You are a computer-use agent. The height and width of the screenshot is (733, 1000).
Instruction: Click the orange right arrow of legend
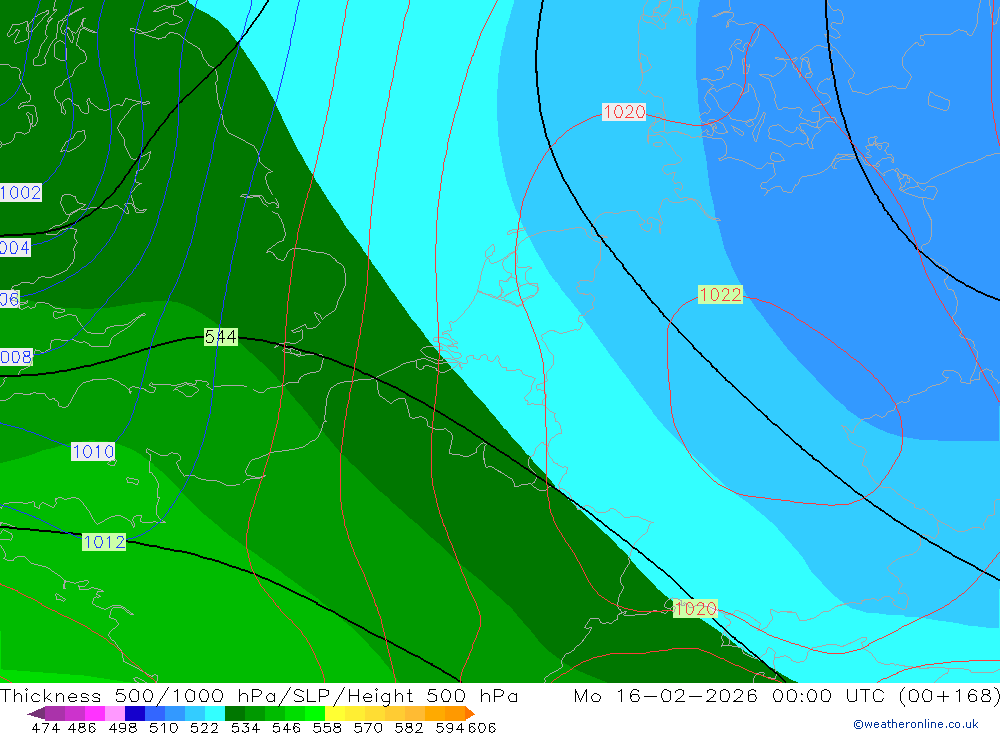click(470, 713)
